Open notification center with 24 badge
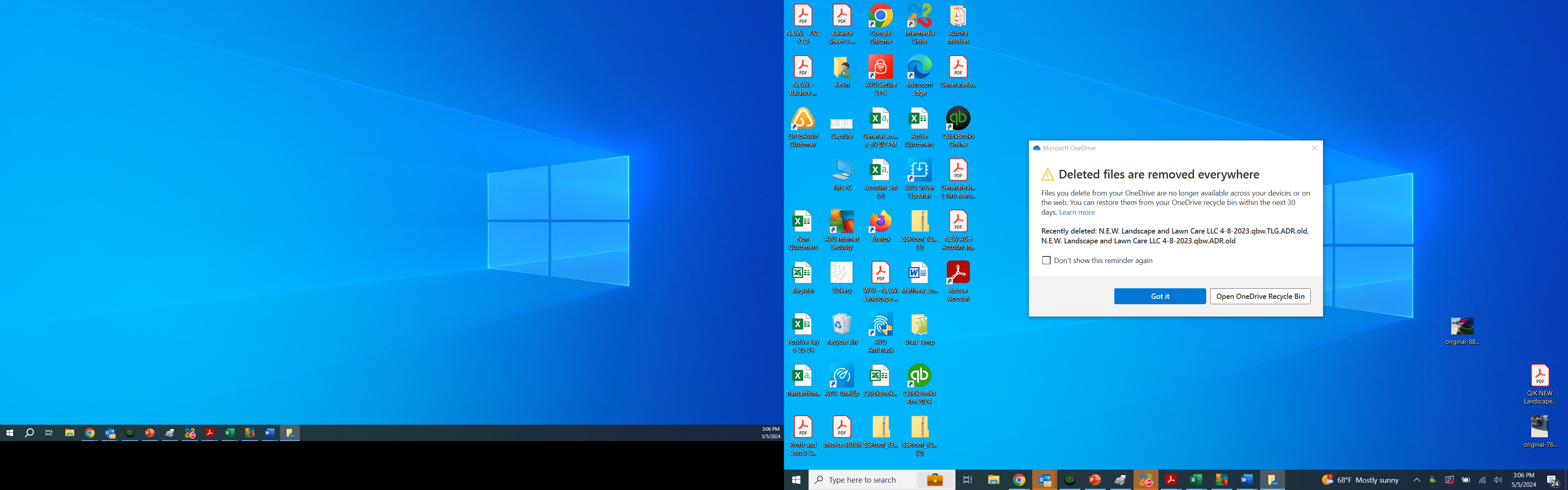 tap(1552, 480)
